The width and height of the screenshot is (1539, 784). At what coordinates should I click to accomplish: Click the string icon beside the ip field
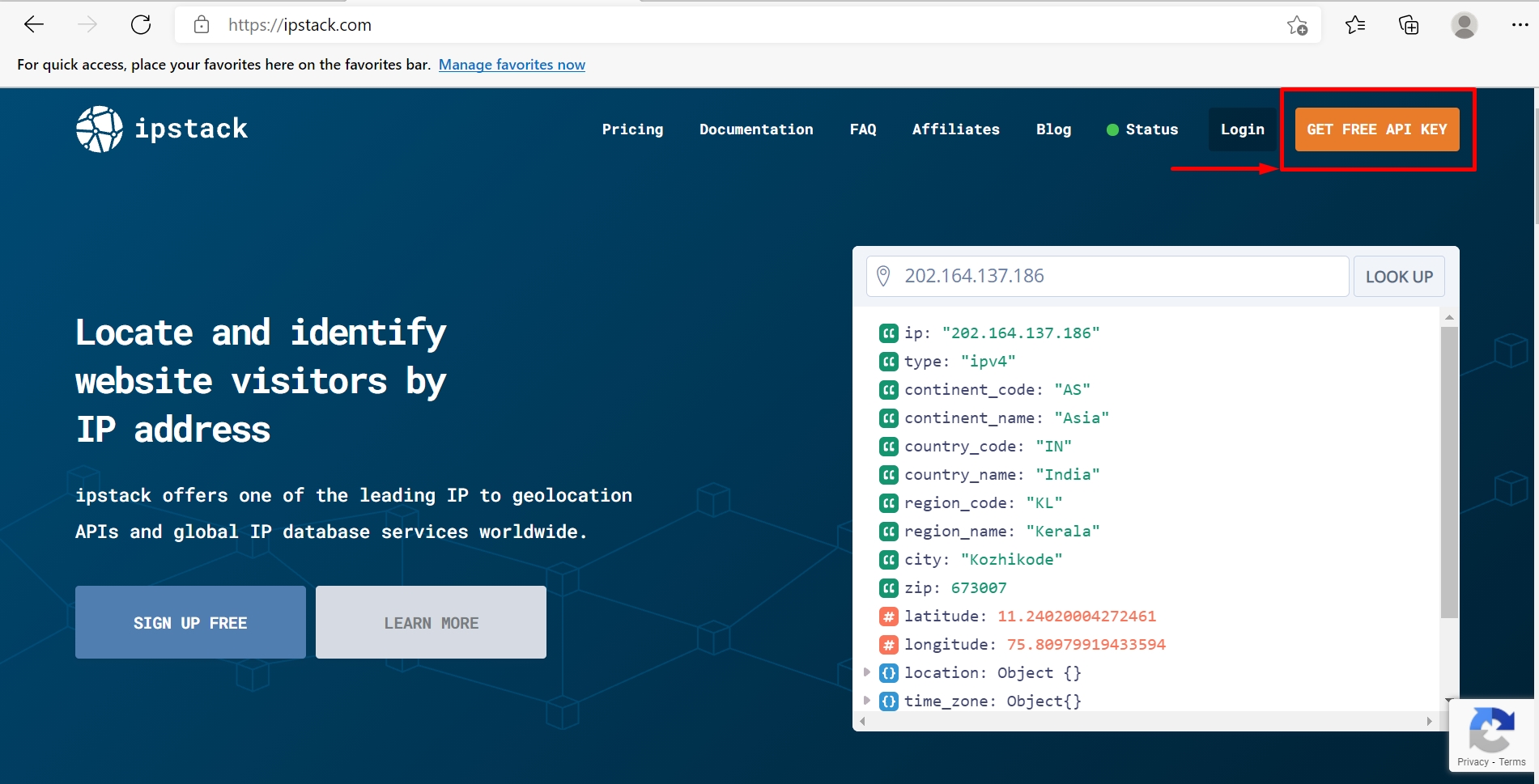tap(889, 333)
